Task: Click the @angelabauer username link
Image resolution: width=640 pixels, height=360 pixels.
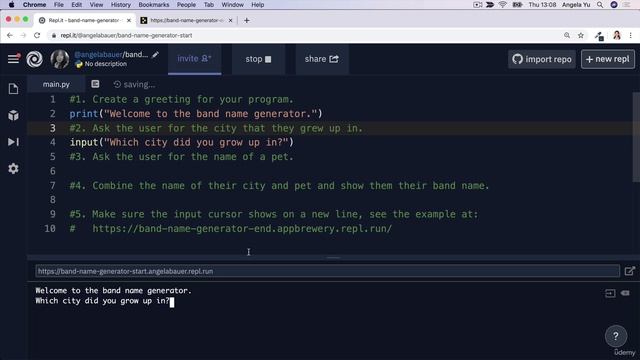Action: (x=98, y=54)
